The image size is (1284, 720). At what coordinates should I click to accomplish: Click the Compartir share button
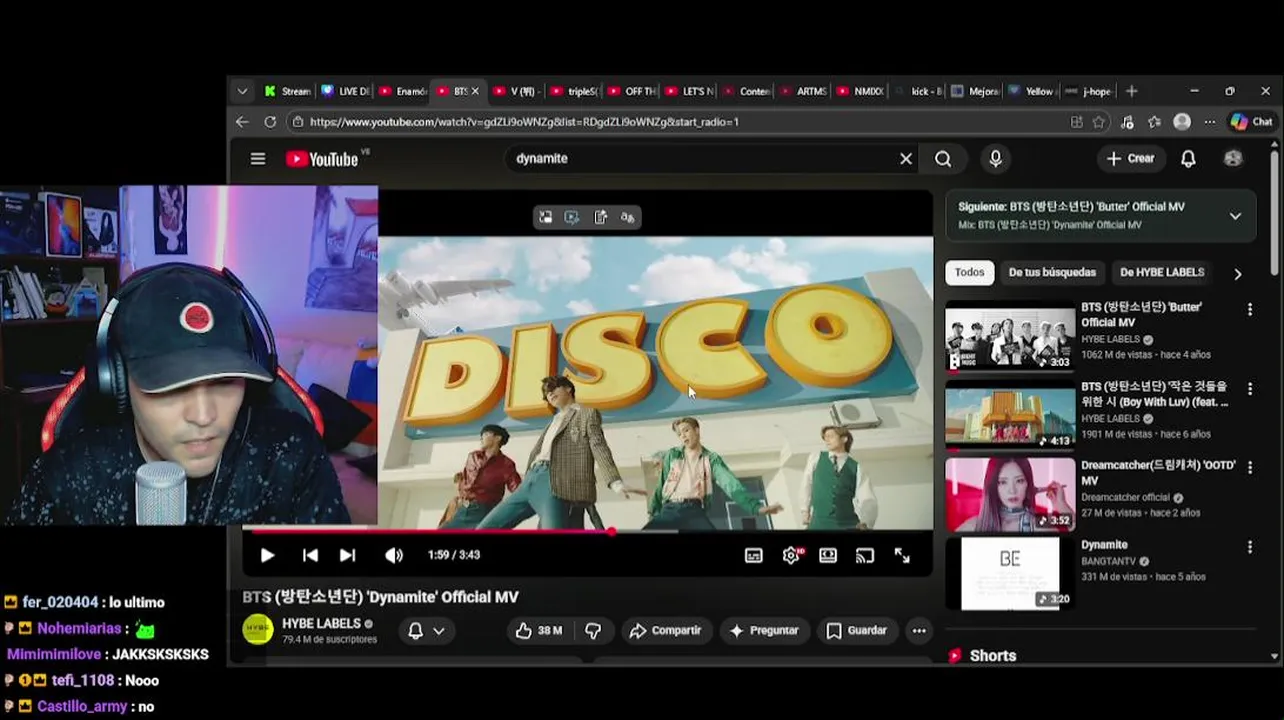click(x=665, y=631)
